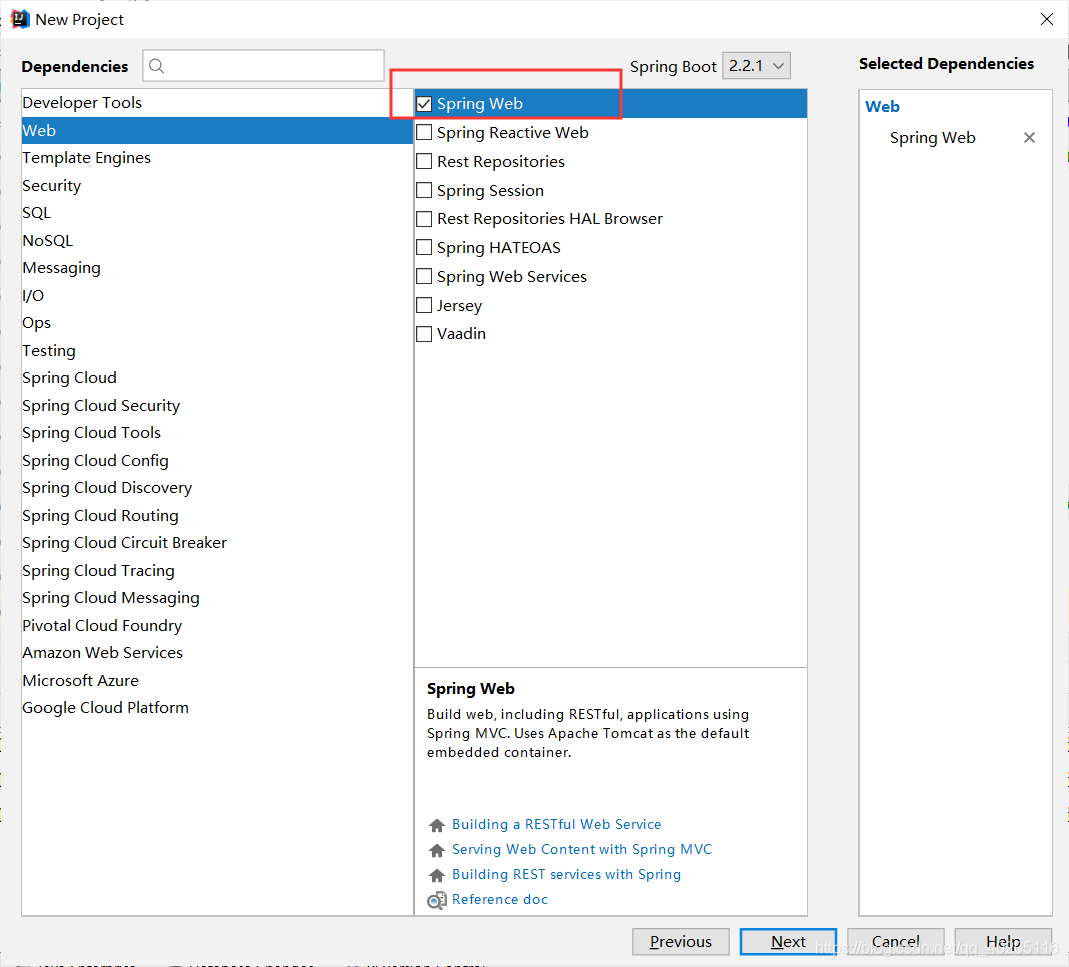Tick Rest Repositories HAL Browser checkbox
The height and width of the screenshot is (967, 1069).
click(424, 219)
